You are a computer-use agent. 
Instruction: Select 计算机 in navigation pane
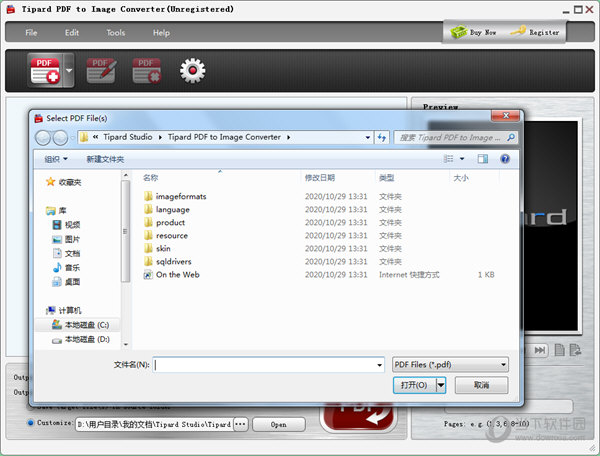64,310
